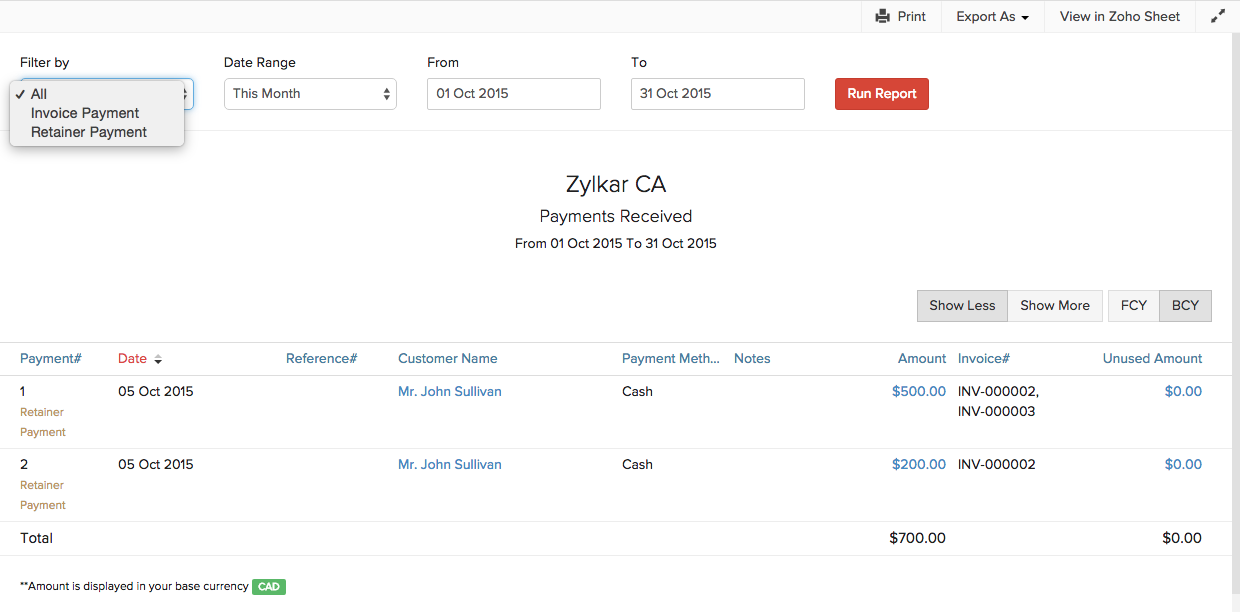Viewport: 1240px width, 612px height.
Task: Select the Show Less toggle
Action: (x=962, y=306)
